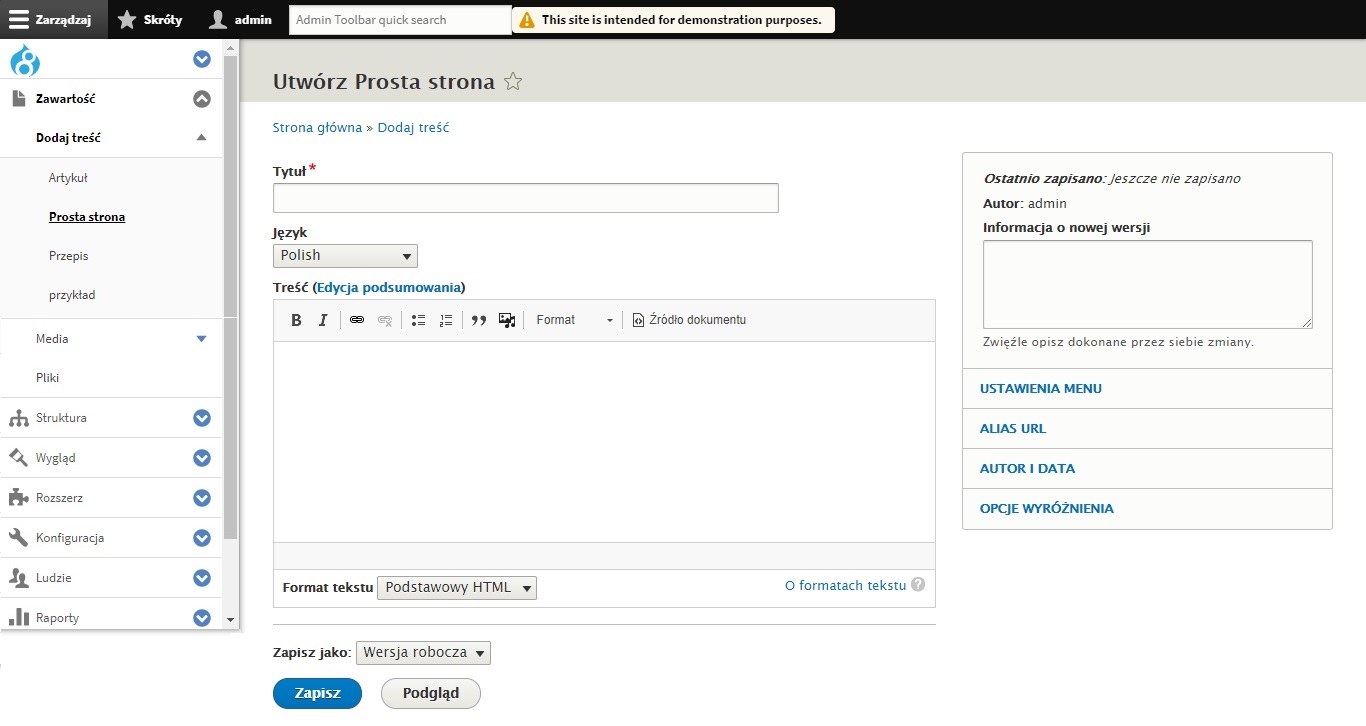Collapse the Zawartość section chevron

click(x=202, y=99)
